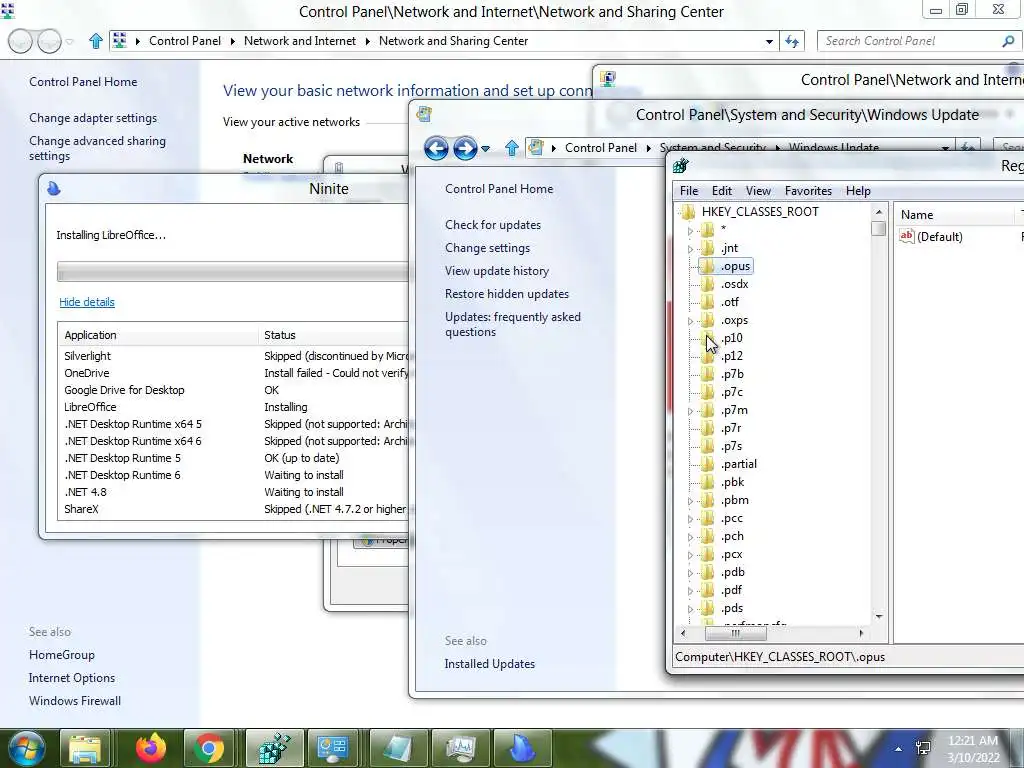Click Hide details in Ninite
This screenshot has height=768, width=1024.
[87, 302]
